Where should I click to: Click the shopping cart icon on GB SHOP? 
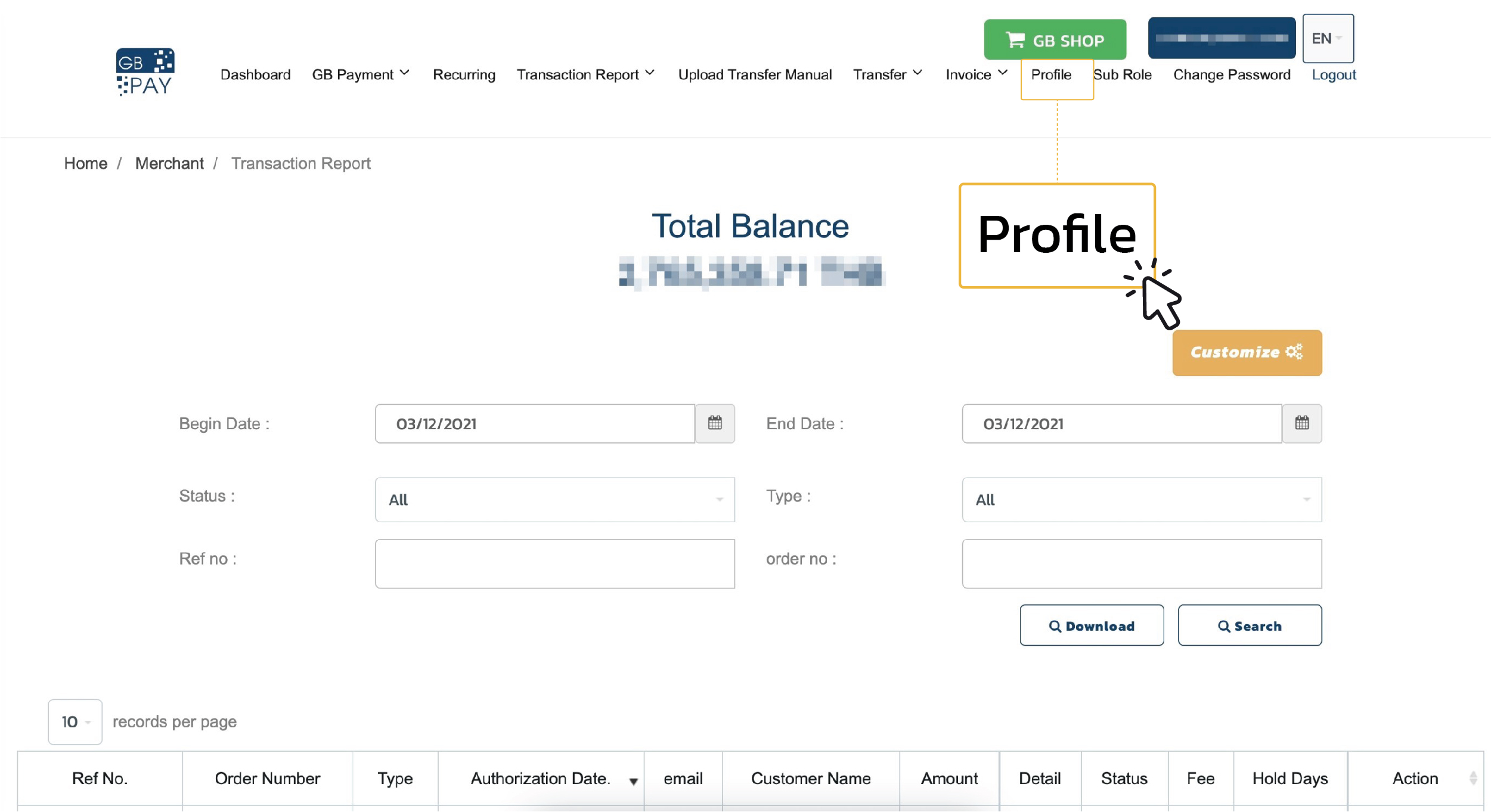1015,39
